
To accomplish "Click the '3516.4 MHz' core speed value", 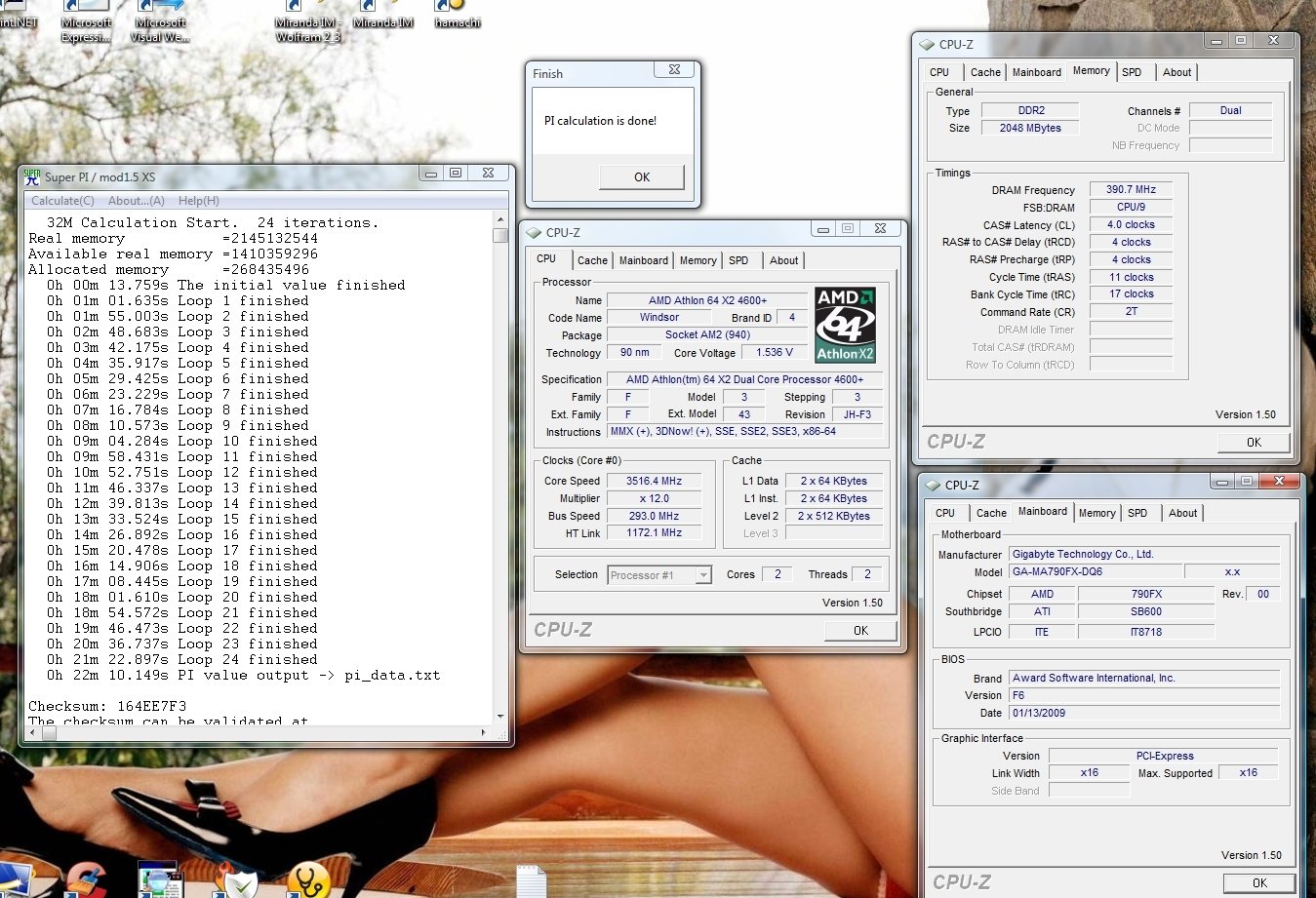I will 654,481.
